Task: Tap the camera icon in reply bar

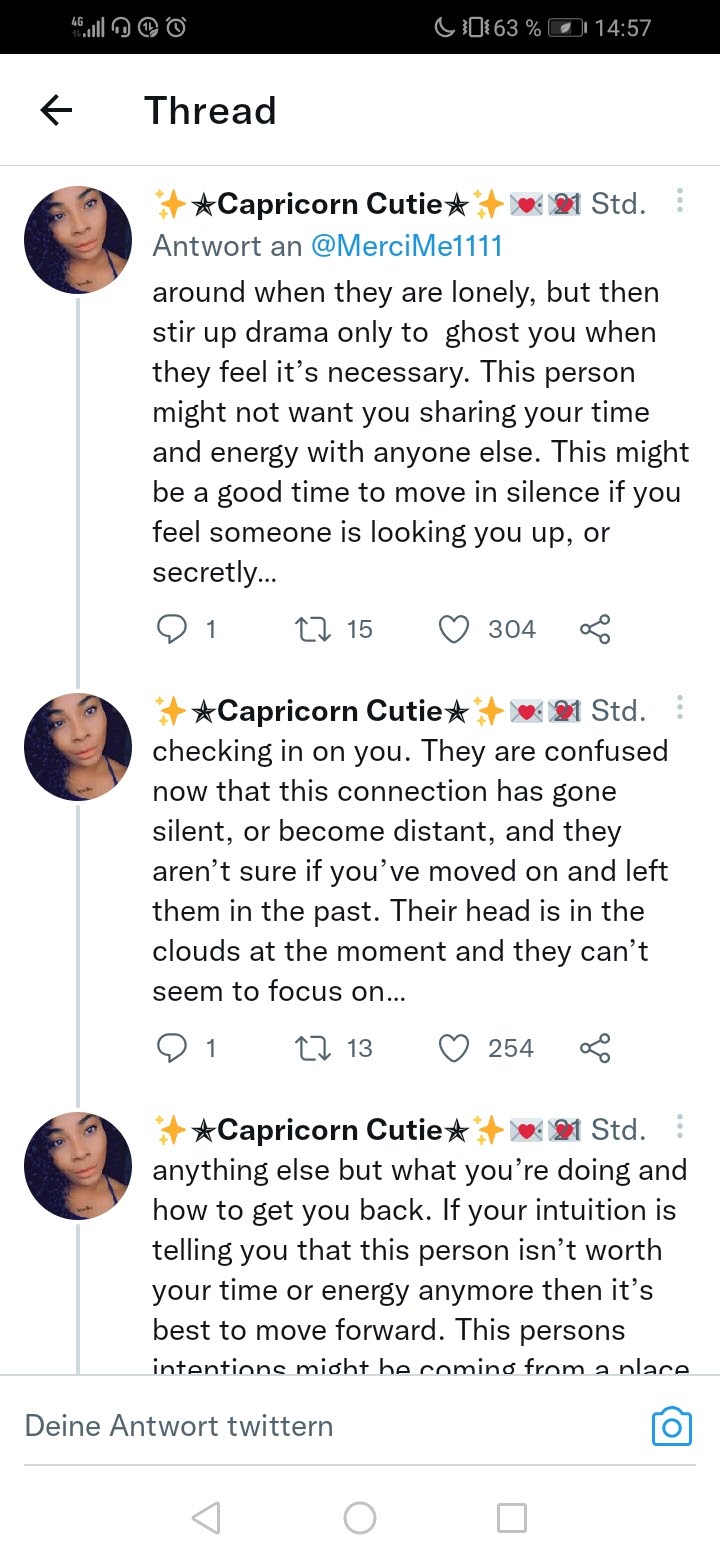Action: click(671, 1426)
